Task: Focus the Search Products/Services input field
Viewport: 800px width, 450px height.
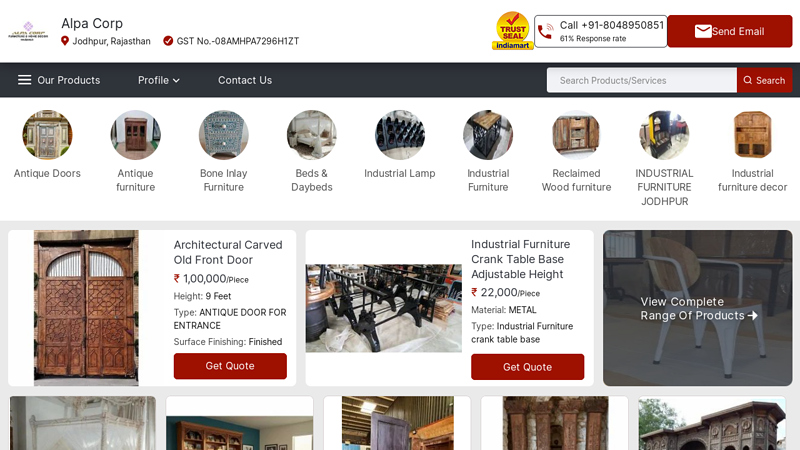Action: pyautogui.click(x=642, y=80)
